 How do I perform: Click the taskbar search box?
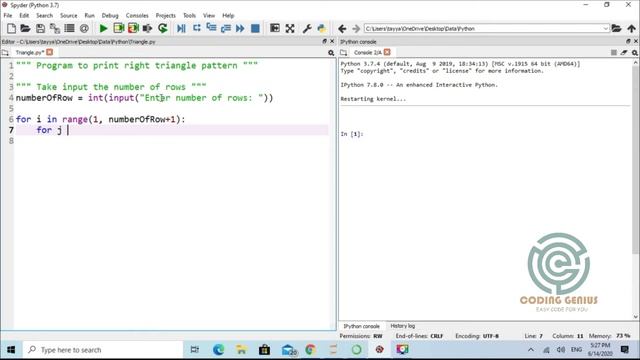103,350
